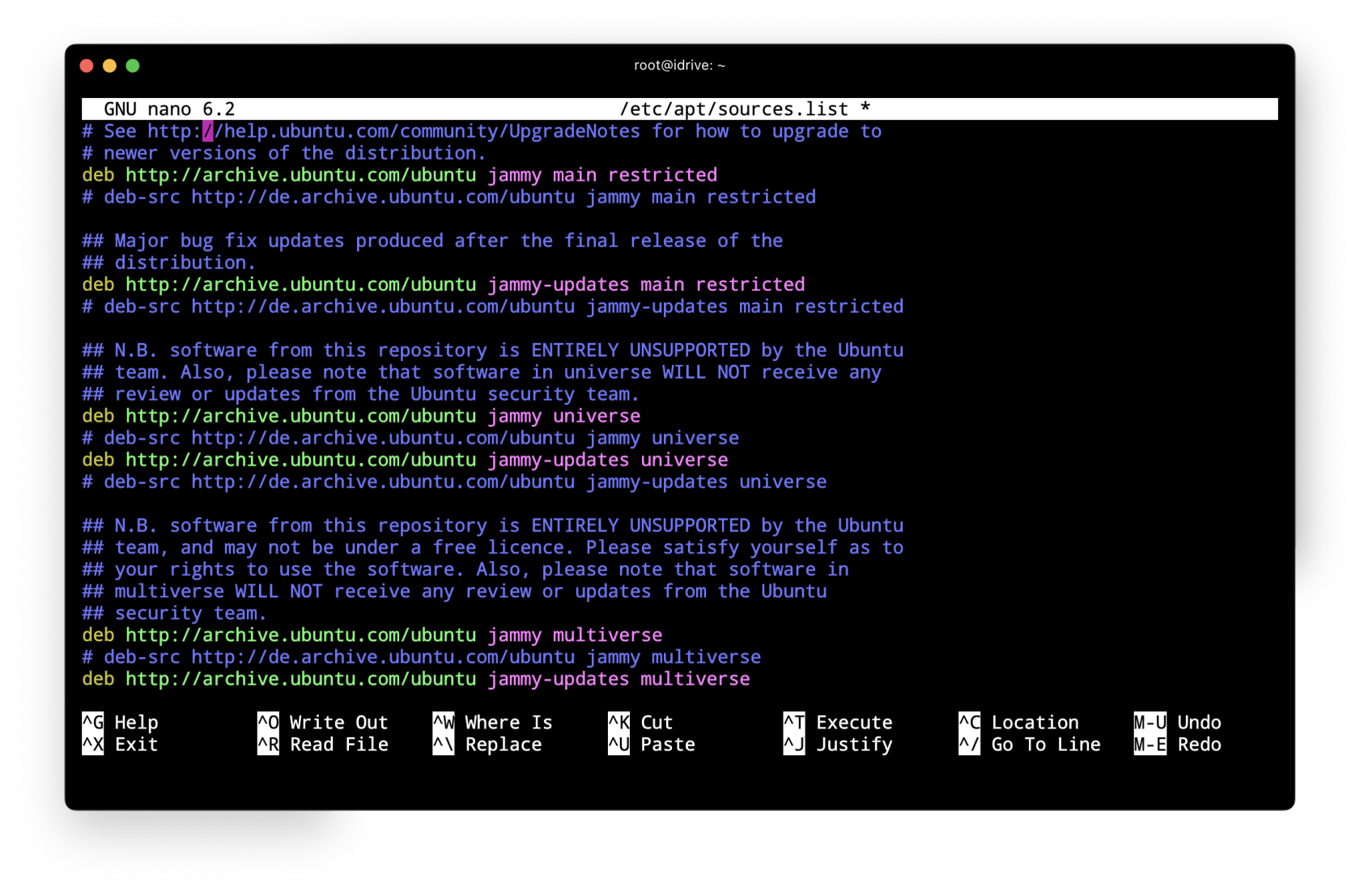Image resolution: width=1360 pixels, height=896 pixels.
Task: Click the '## distribution.' comment line
Action: tap(168, 262)
